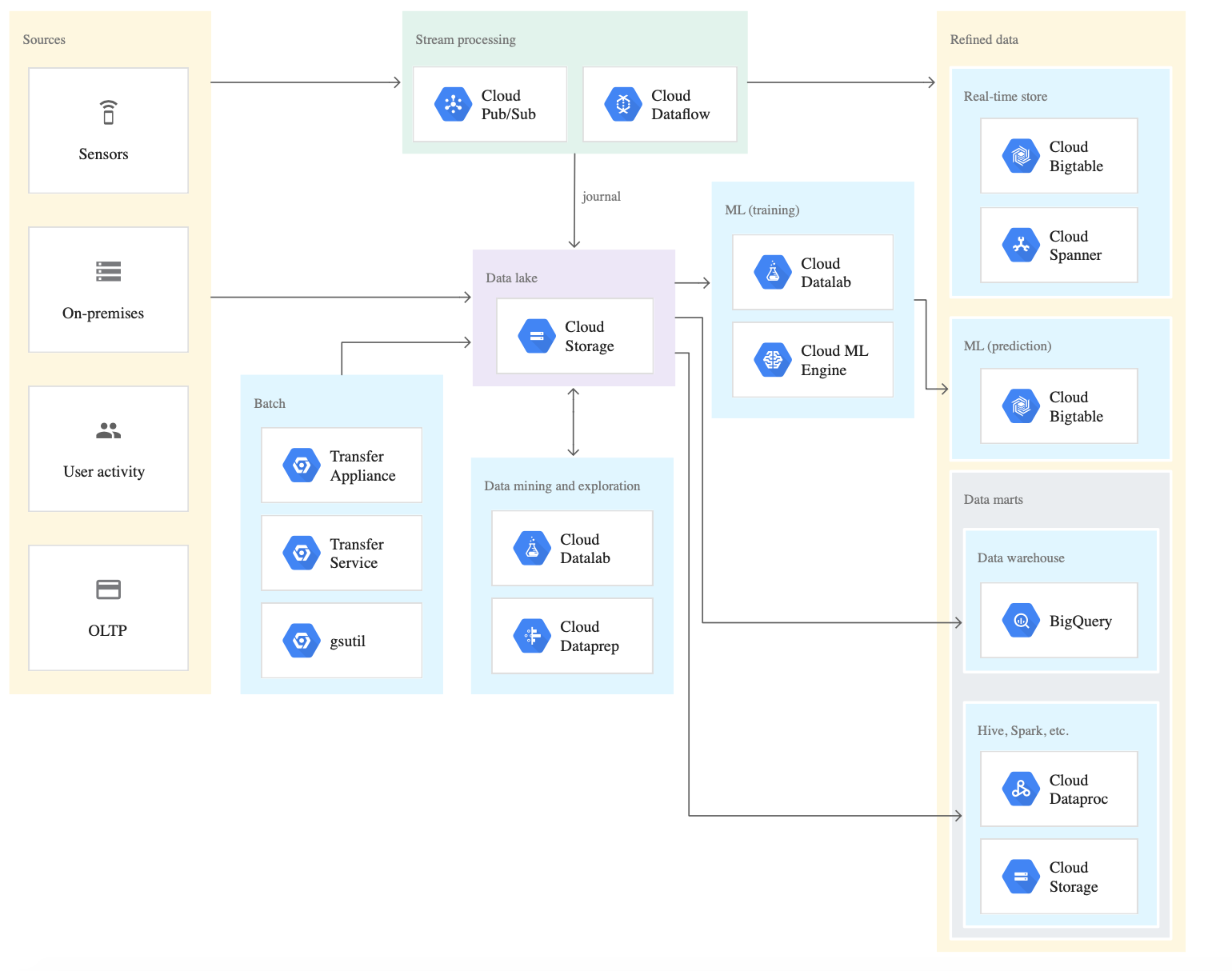This screenshot has height=971, width=1232.
Task: Click the Transfer Service icon
Action: tap(302, 553)
